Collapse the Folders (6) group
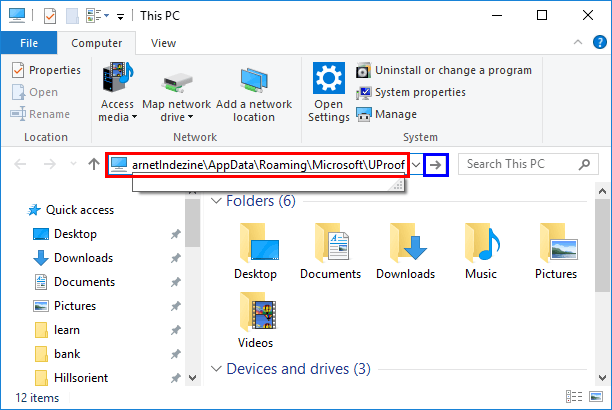The height and width of the screenshot is (410, 612). click(x=216, y=201)
